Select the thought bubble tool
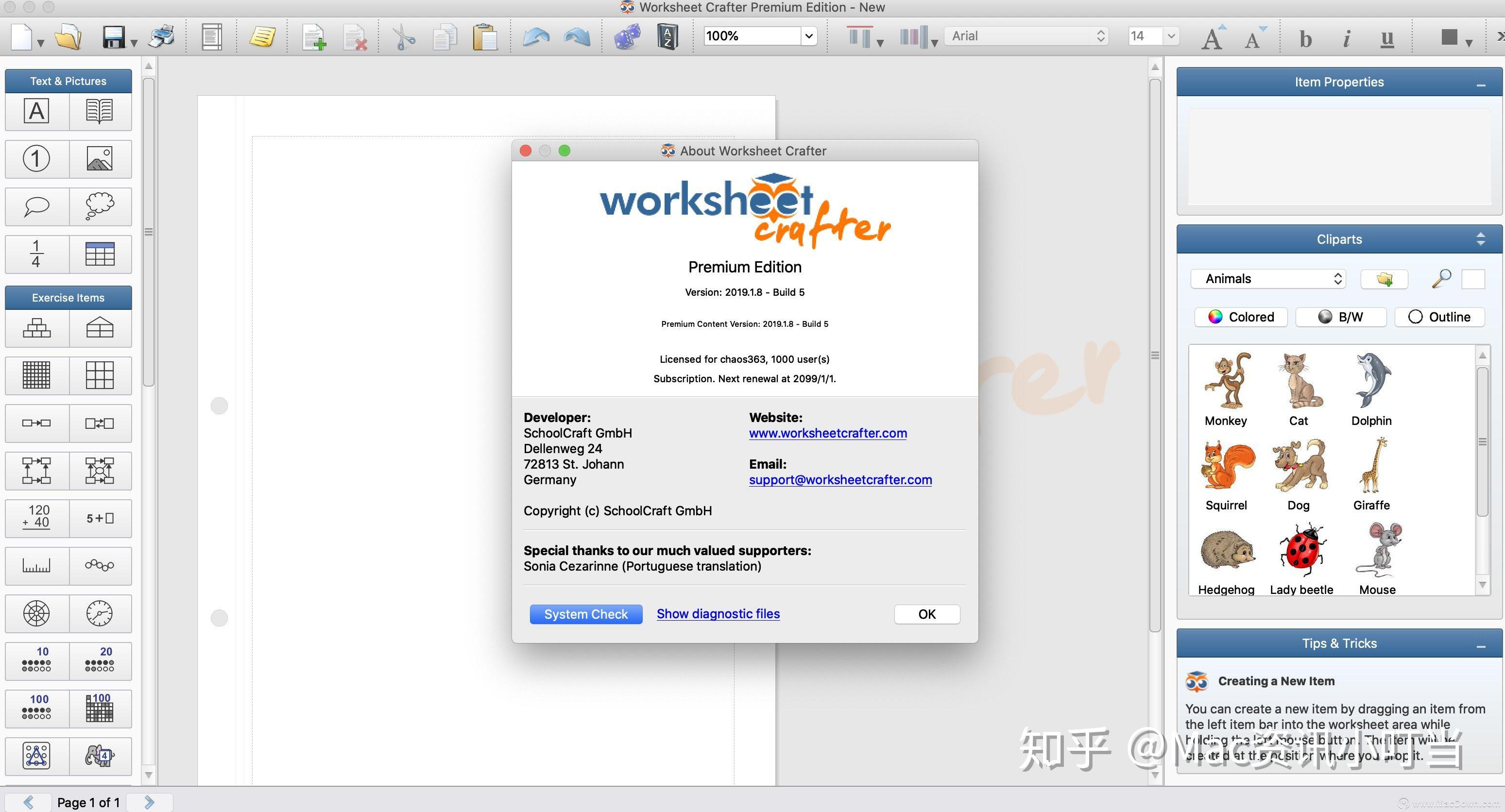1505x812 pixels. pyautogui.click(x=100, y=206)
